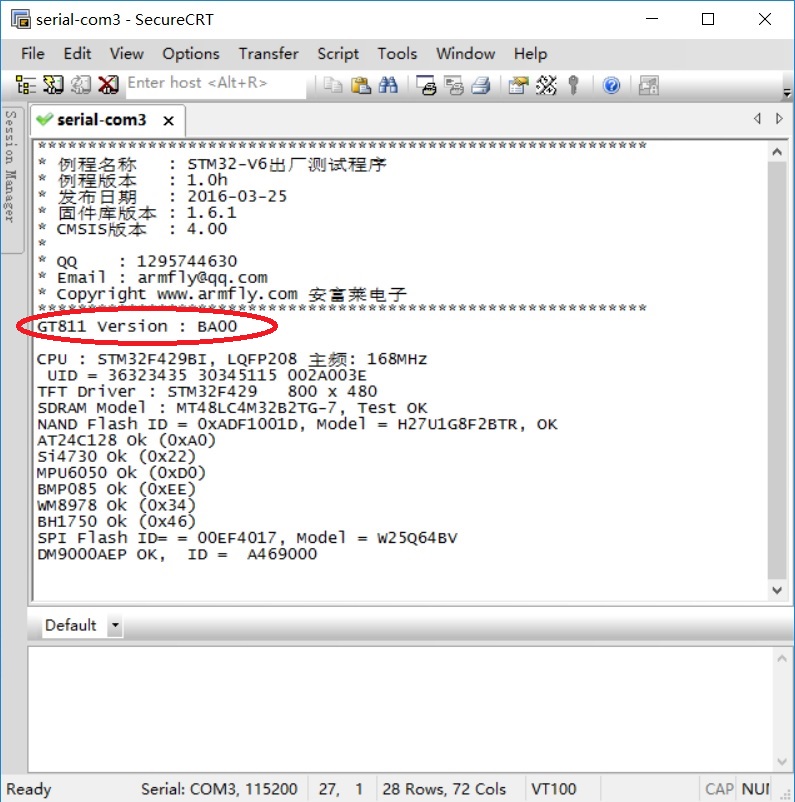Open the Transfer menu
The width and height of the screenshot is (795, 802).
pos(269,54)
